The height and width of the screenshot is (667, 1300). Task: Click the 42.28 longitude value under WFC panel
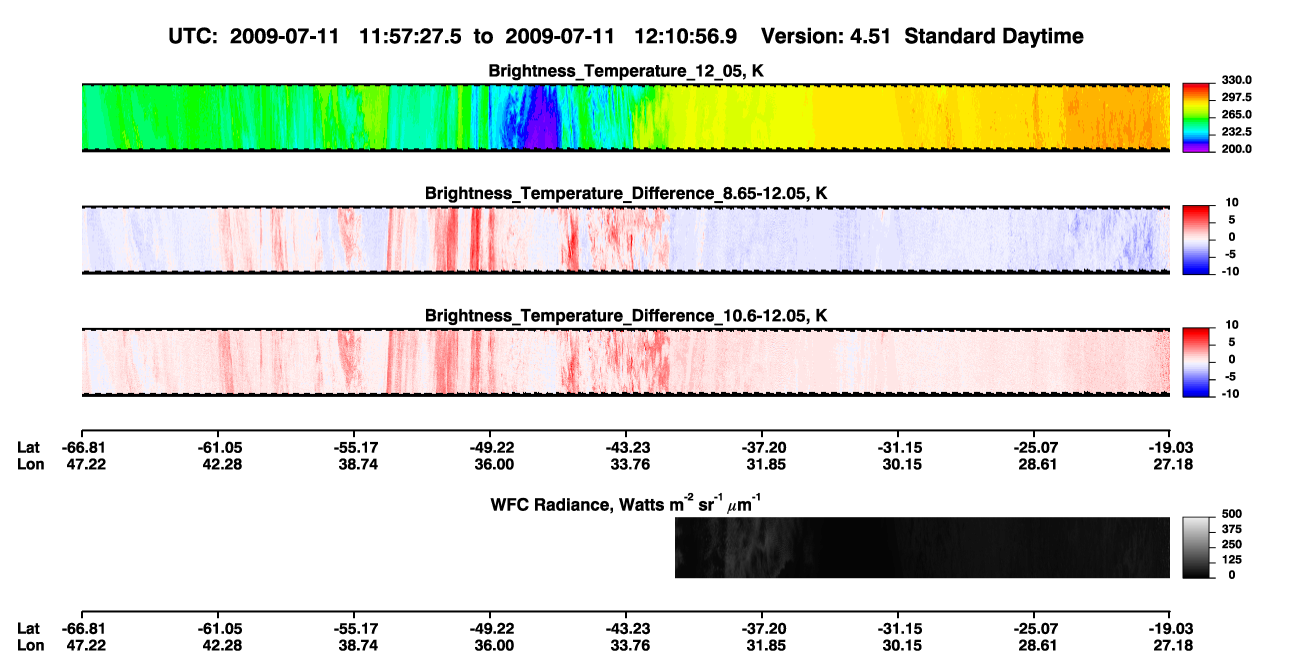point(222,645)
